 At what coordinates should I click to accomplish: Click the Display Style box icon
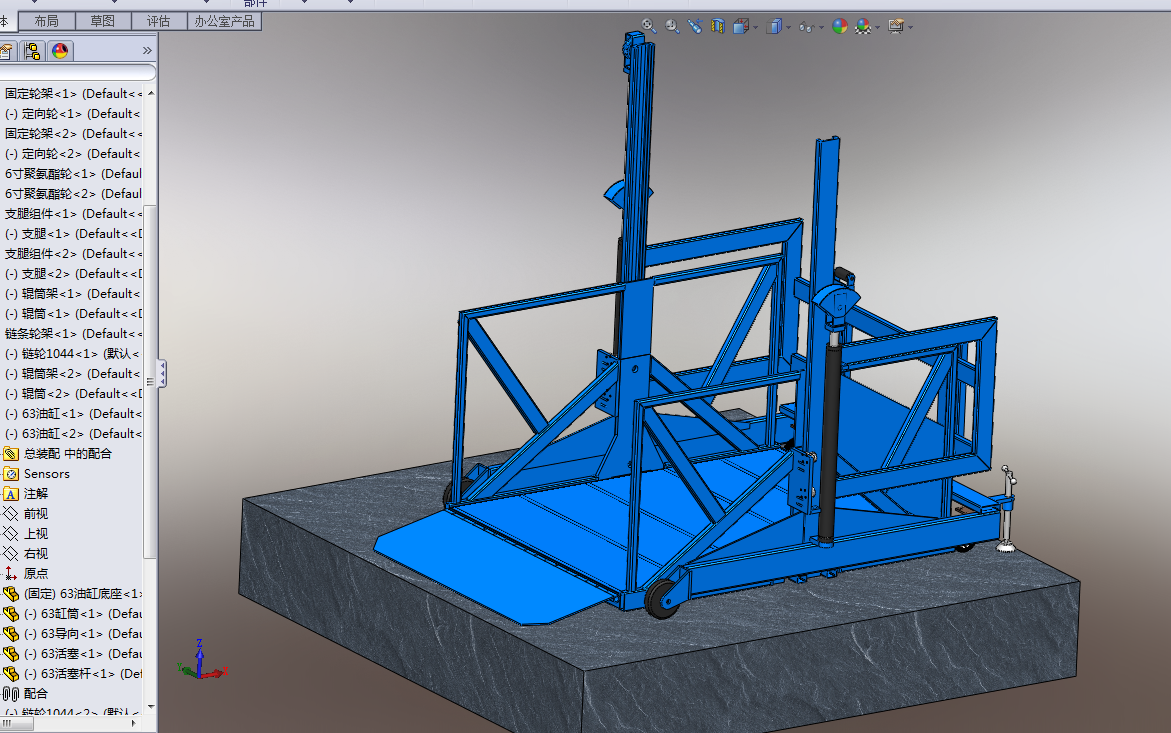click(774, 26)
